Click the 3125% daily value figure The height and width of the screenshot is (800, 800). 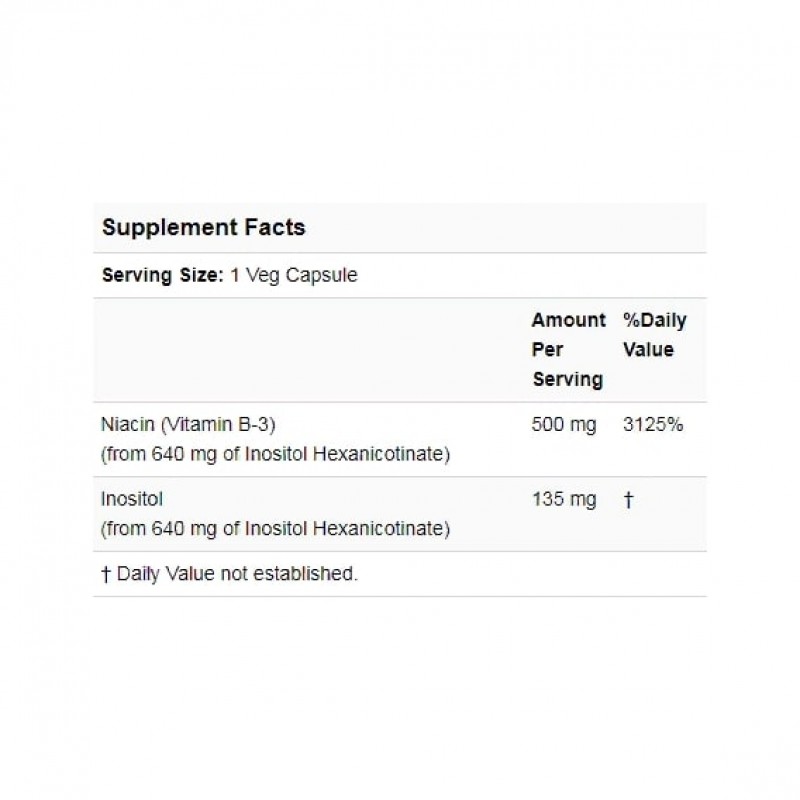point(653,426)
